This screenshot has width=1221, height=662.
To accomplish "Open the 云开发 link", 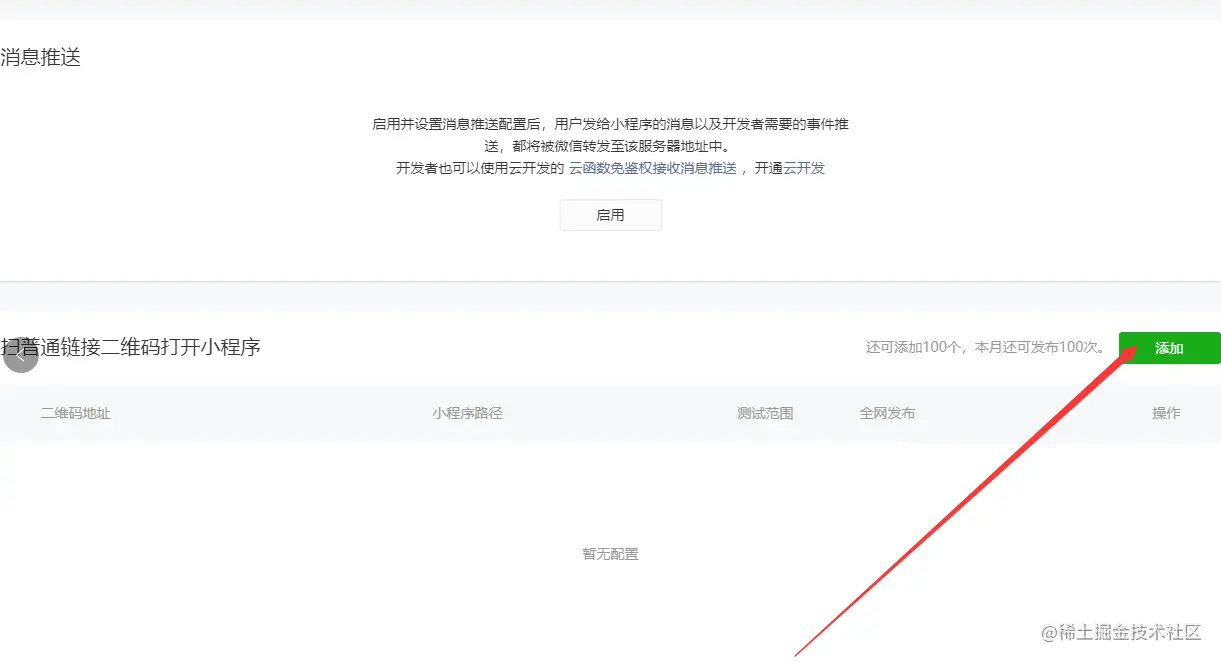I will 804,169.
